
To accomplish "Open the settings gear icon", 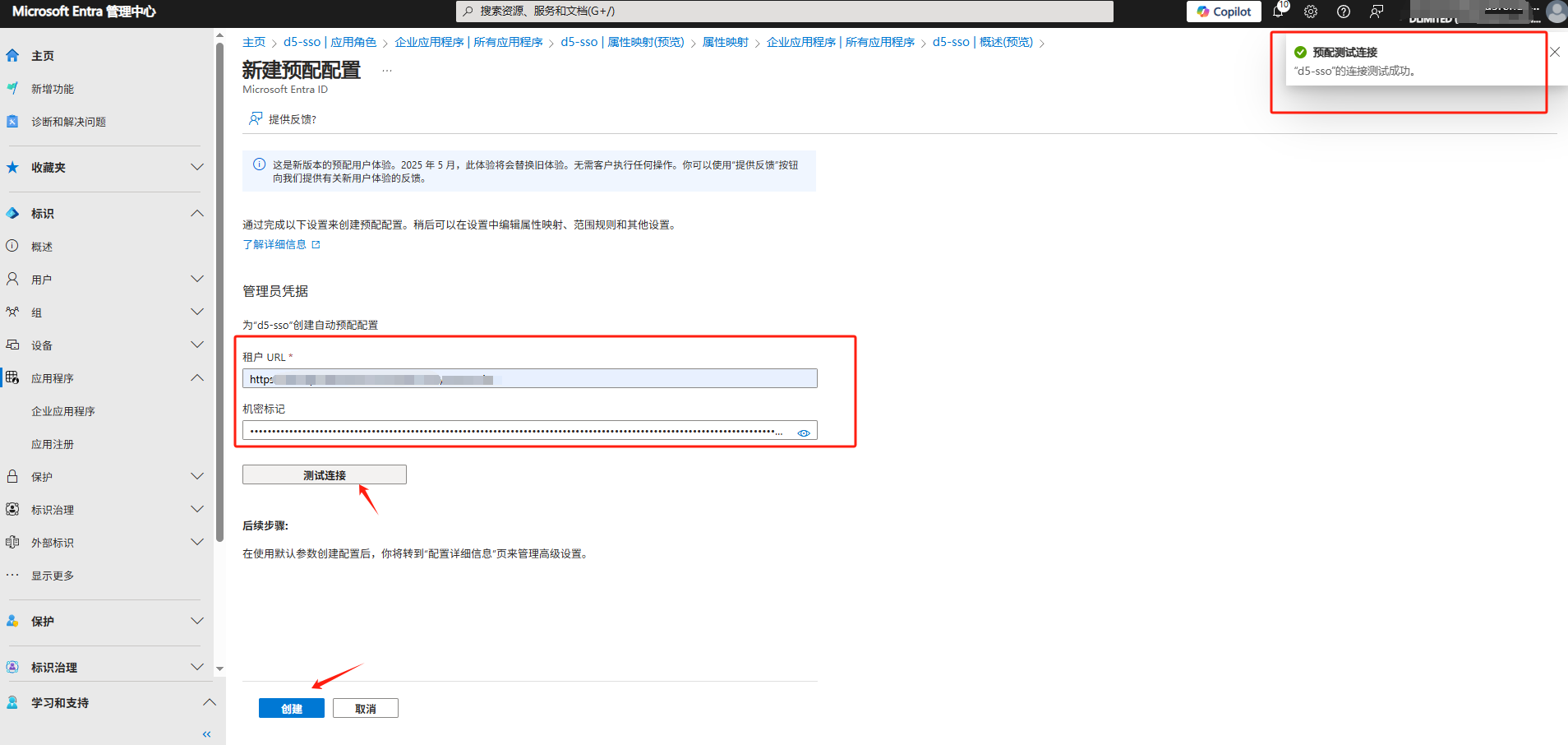I will (x=1311, y=12).
